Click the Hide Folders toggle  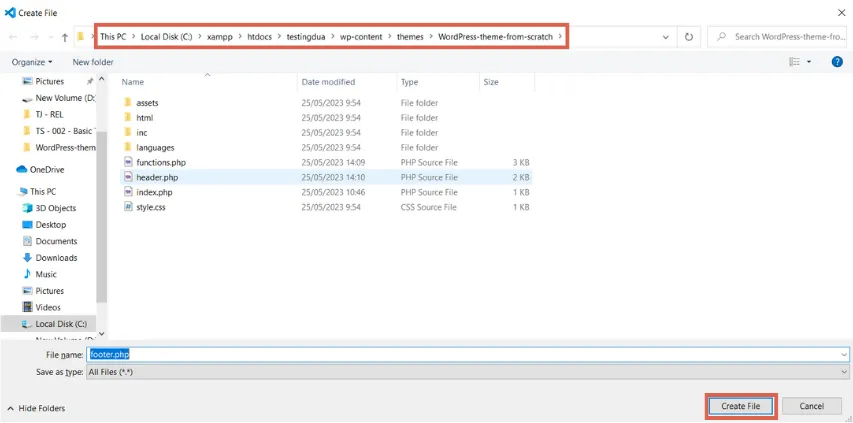36,408
